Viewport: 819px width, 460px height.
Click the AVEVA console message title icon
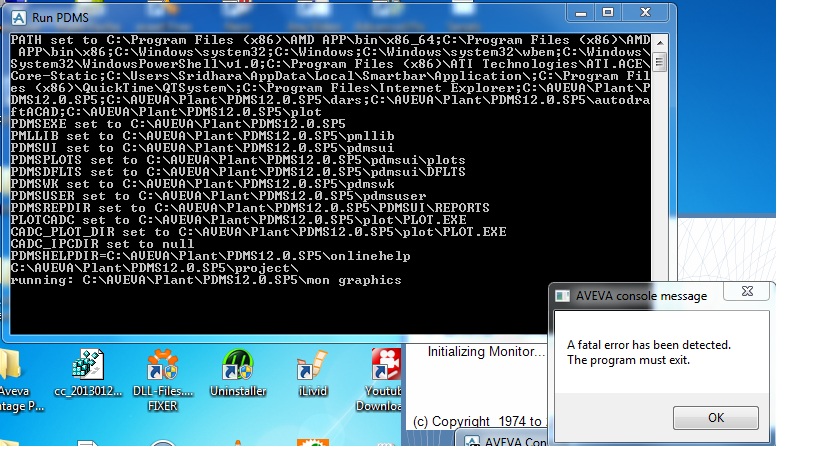click(x=563, y=296)
